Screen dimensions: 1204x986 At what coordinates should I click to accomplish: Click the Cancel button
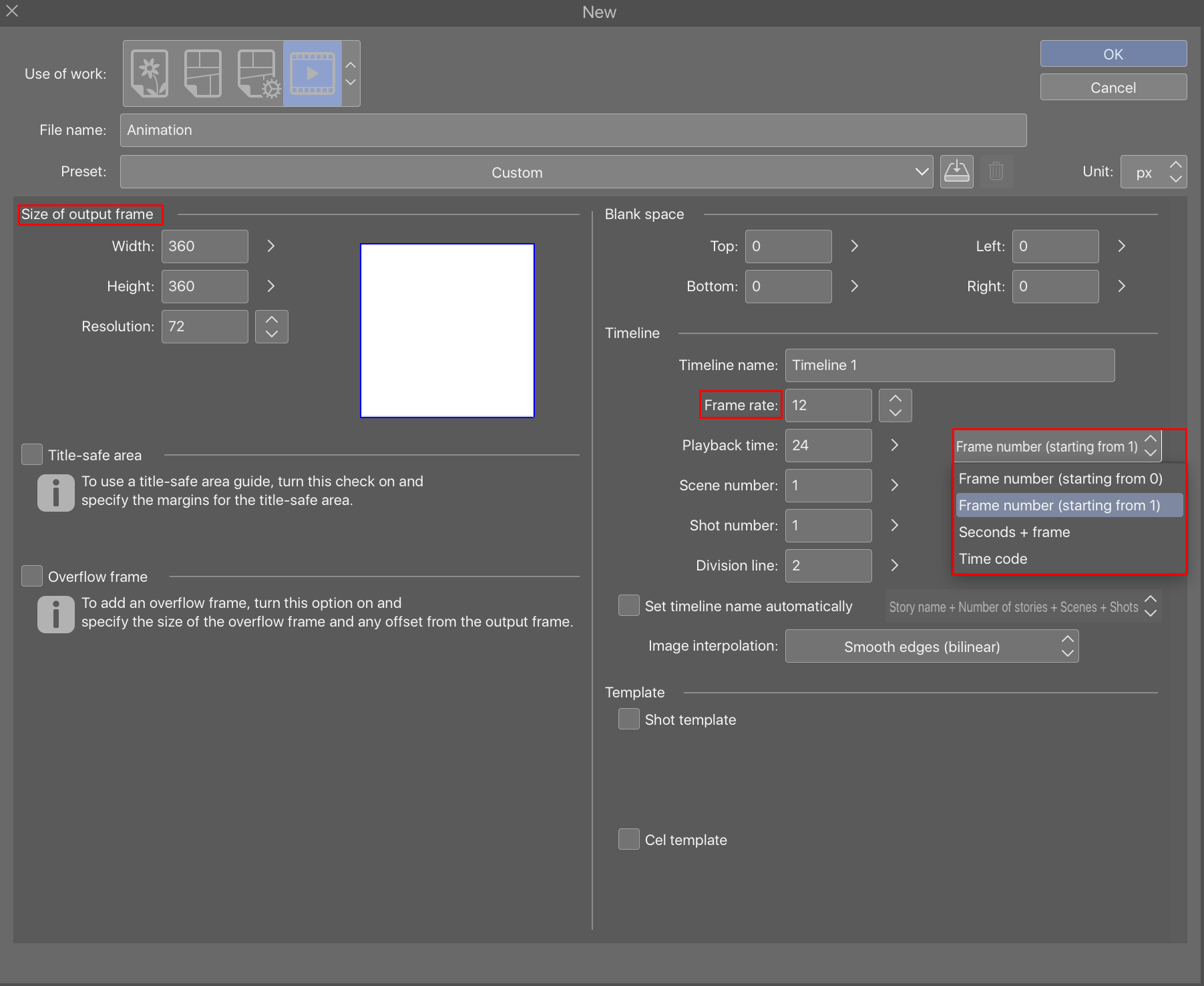(x=1113, y=87)
